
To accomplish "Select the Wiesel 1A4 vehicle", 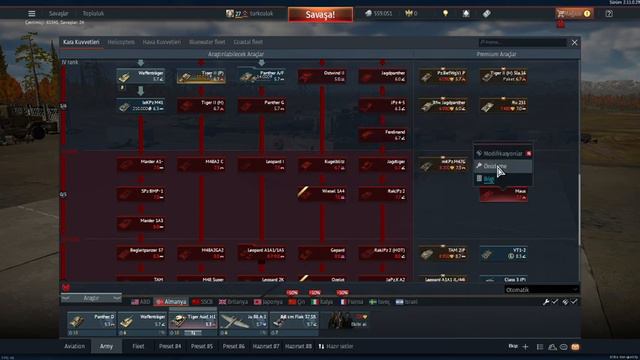I will [x=322, y=194].
